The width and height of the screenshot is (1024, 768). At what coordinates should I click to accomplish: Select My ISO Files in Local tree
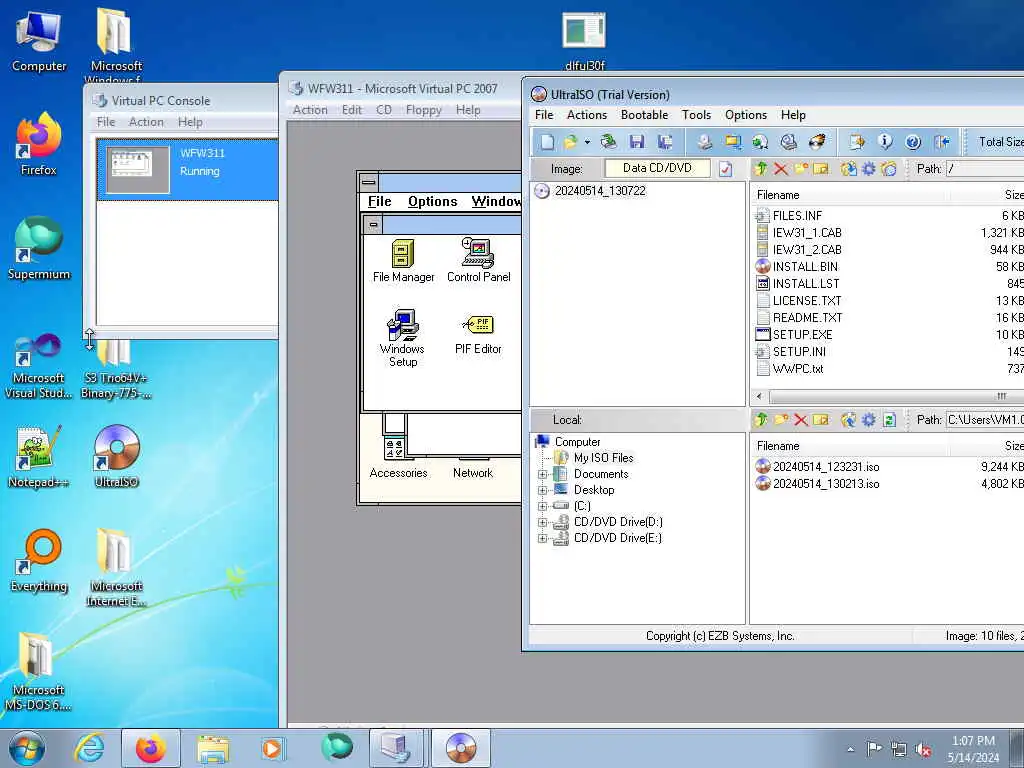click(603, 458)
